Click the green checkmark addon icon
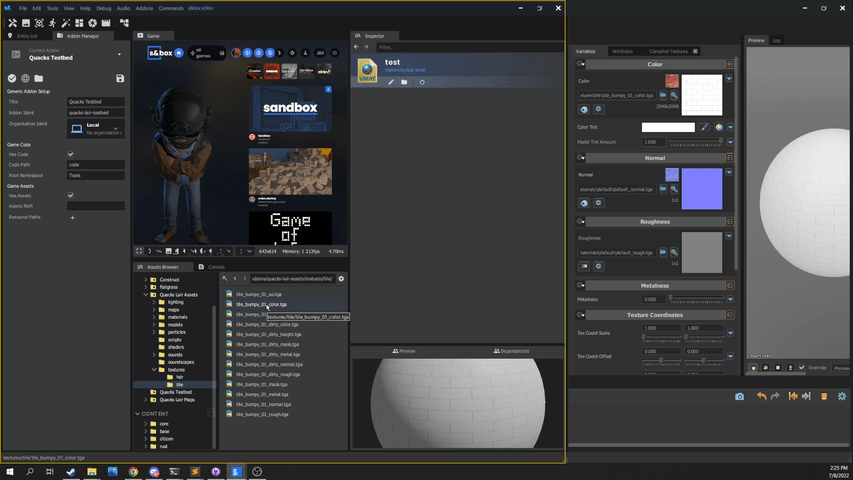 12,78
